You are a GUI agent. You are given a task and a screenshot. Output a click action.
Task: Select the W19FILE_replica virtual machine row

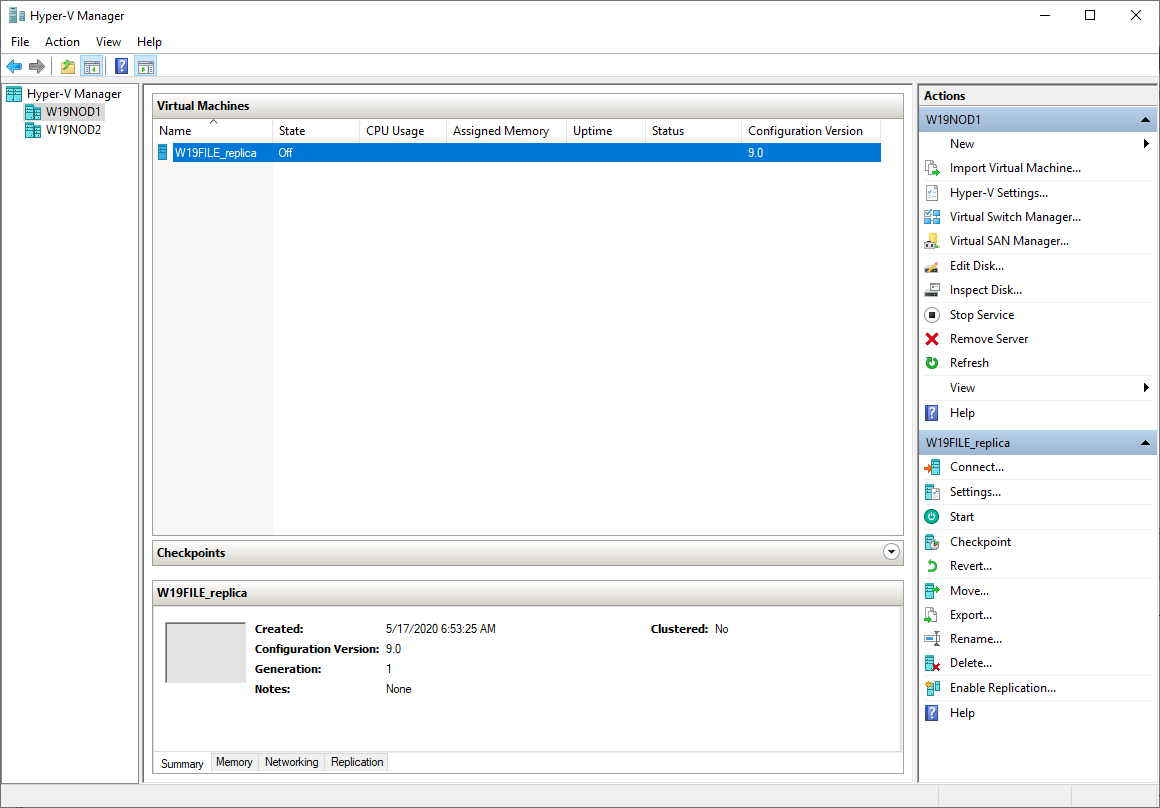[x=518, y=152]
